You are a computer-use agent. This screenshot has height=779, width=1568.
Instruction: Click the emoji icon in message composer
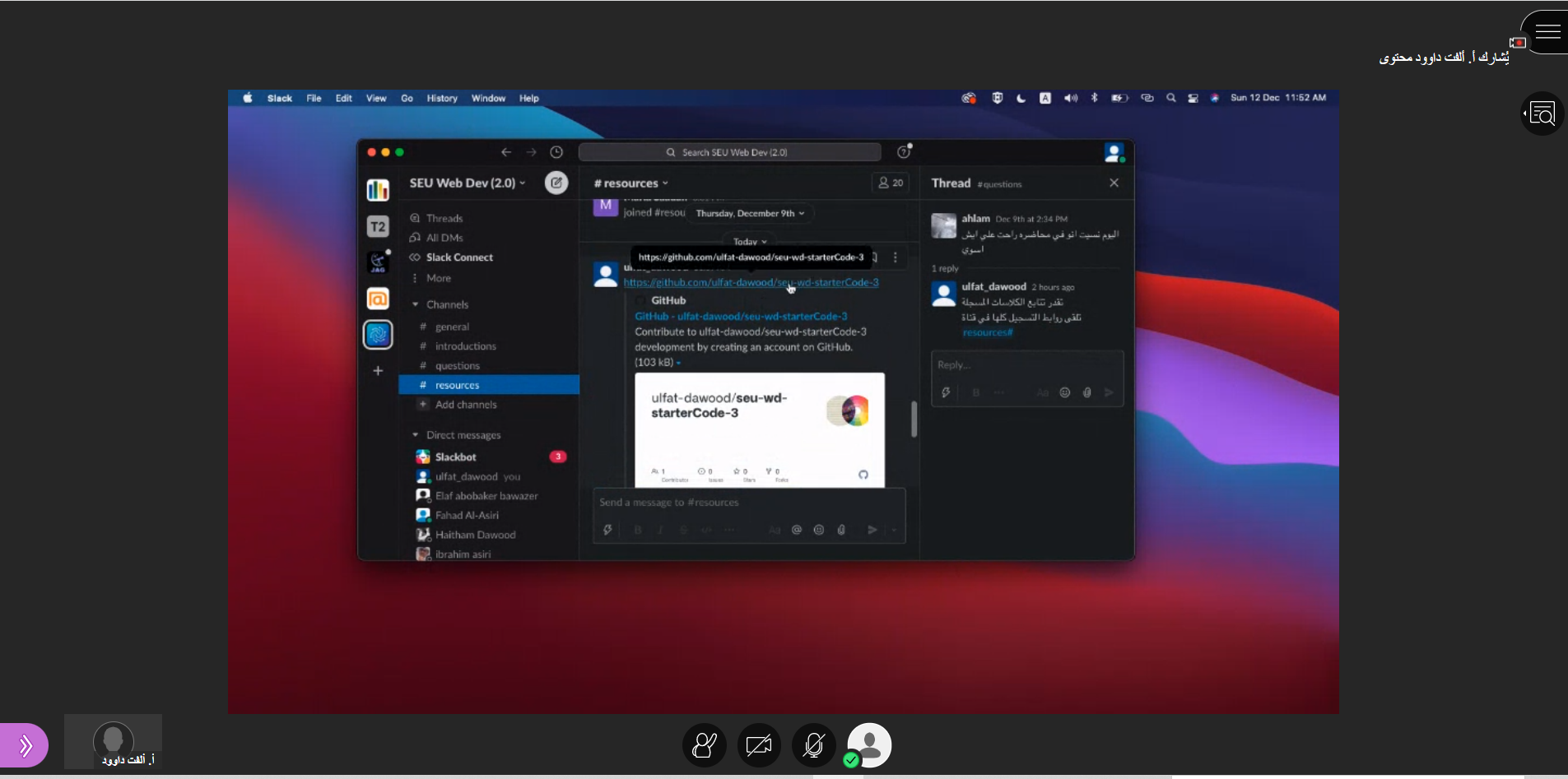pyautogui.click(x=818, y=530)
